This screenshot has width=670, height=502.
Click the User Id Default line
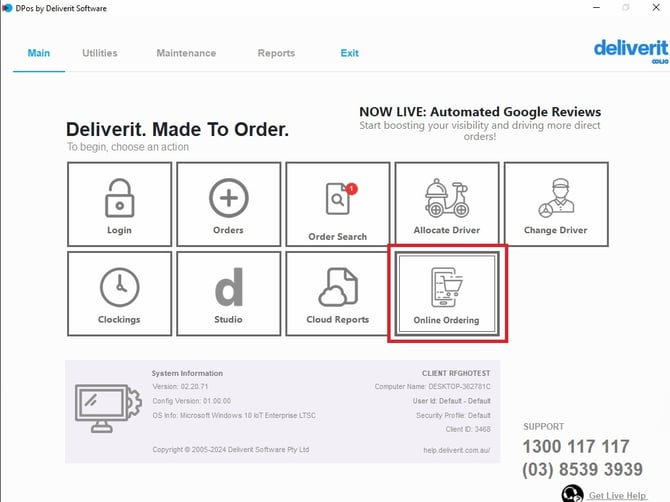(452, 401)
